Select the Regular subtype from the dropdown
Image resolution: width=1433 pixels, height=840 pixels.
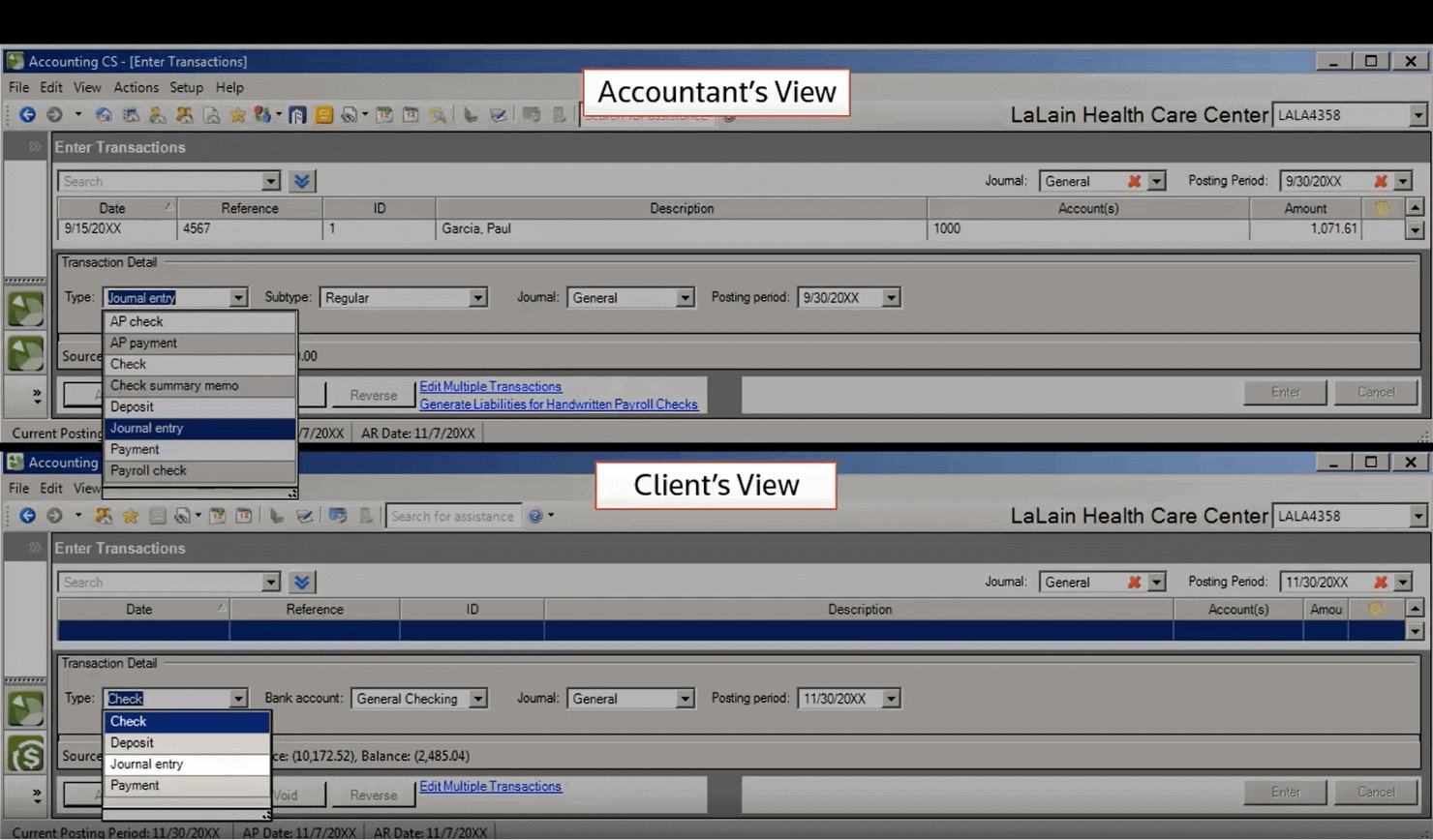click(404, 297)
